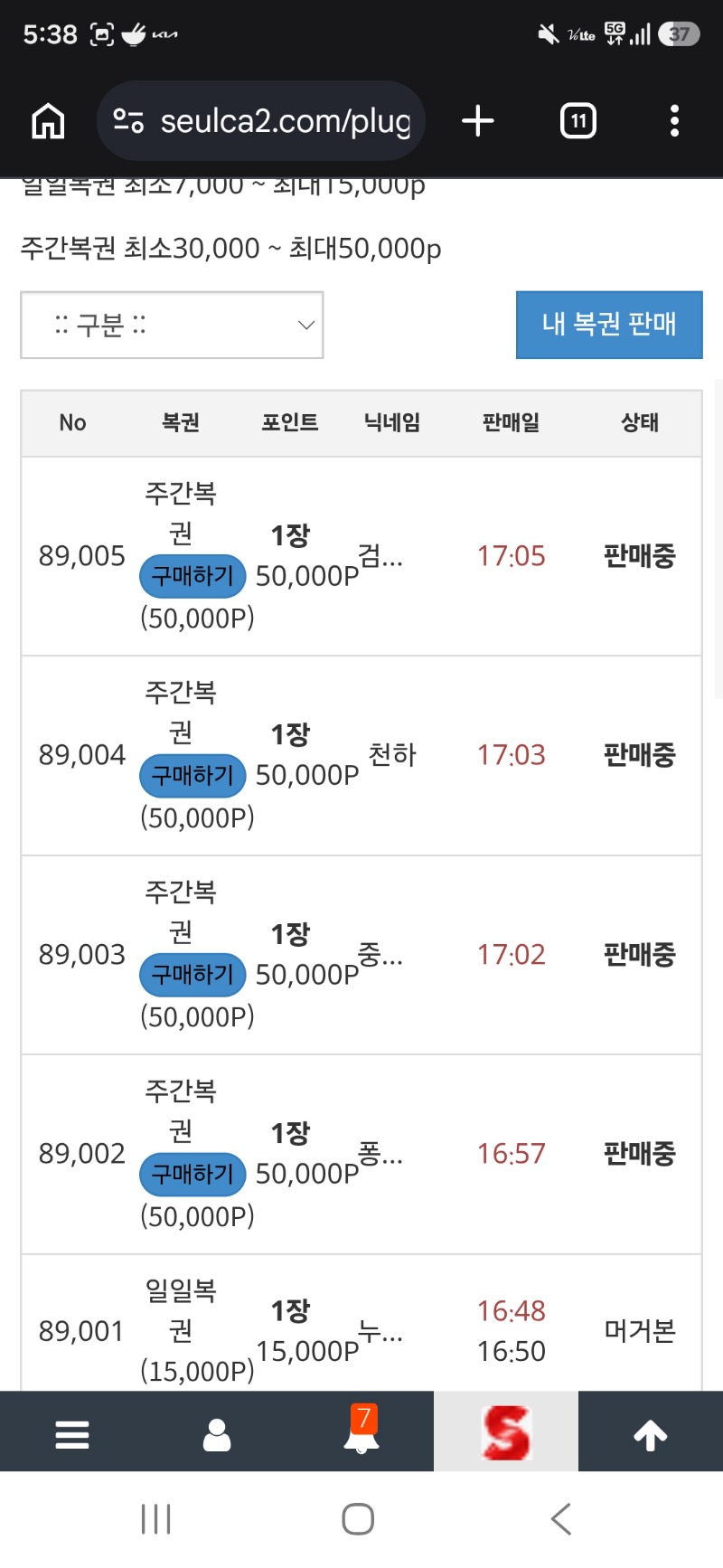Tap the site info icon in the address bar
723x1568 pixels.
[x=128, y=120]
